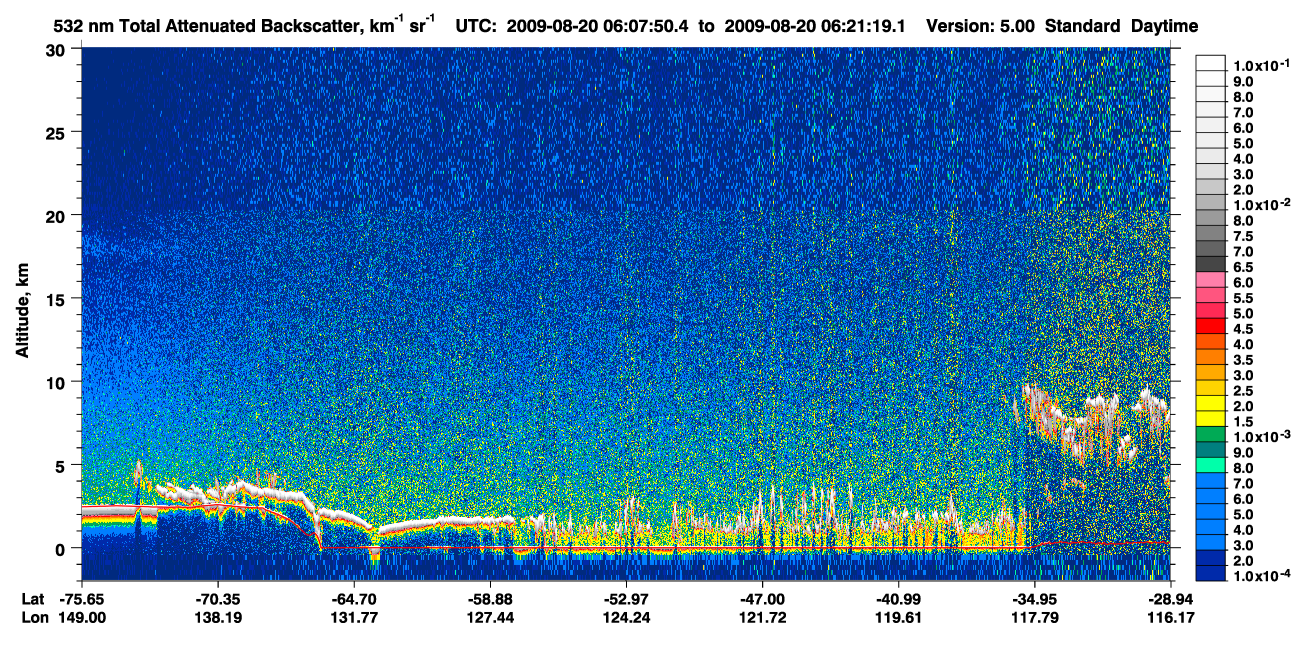Screen dimensions: 1300x667
Task: Click longitude value '124.24'
Action: [x=626, y=617]
